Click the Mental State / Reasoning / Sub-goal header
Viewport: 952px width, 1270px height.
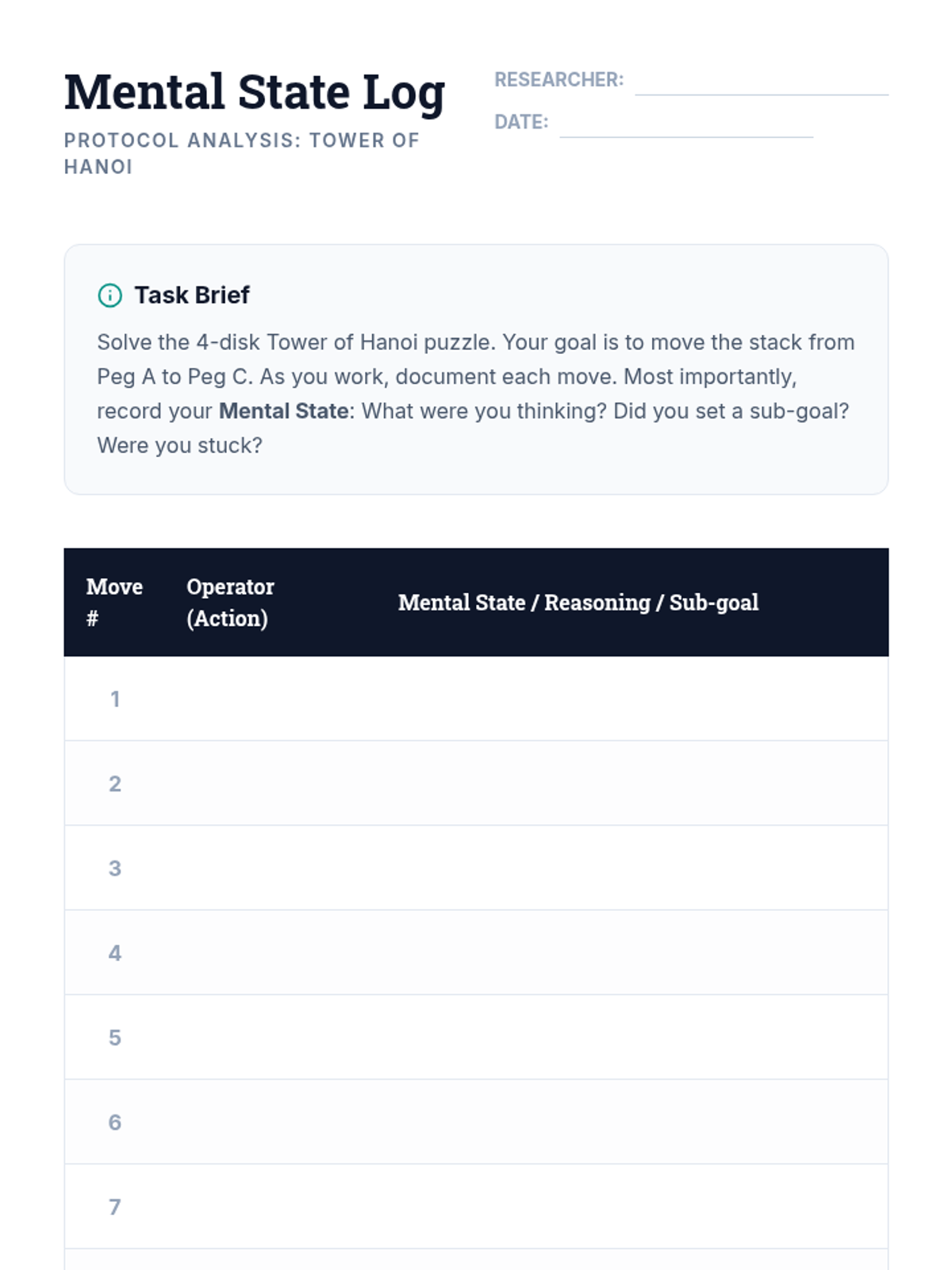pos(578,602)
